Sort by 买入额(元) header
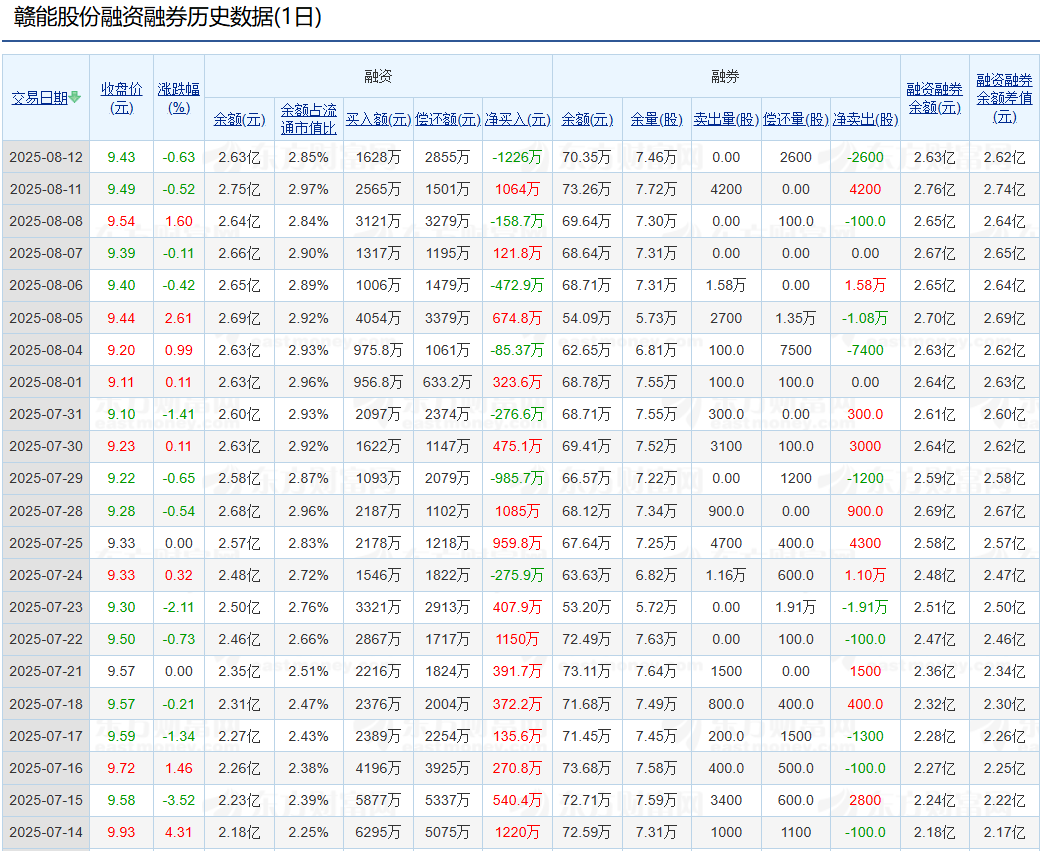 [378, 119]
